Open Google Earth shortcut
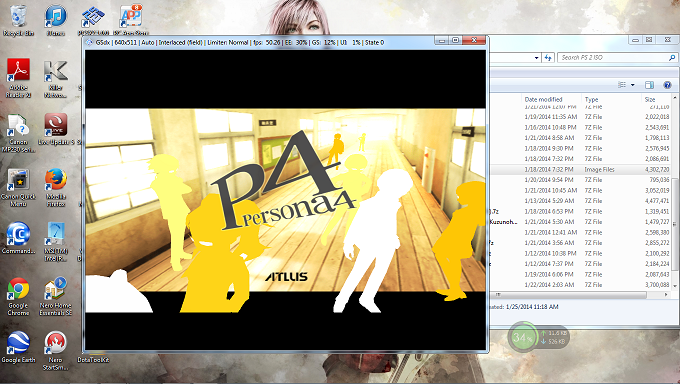Image resolution: width=680 pixels, height=384 pixels. coord(18,347)
